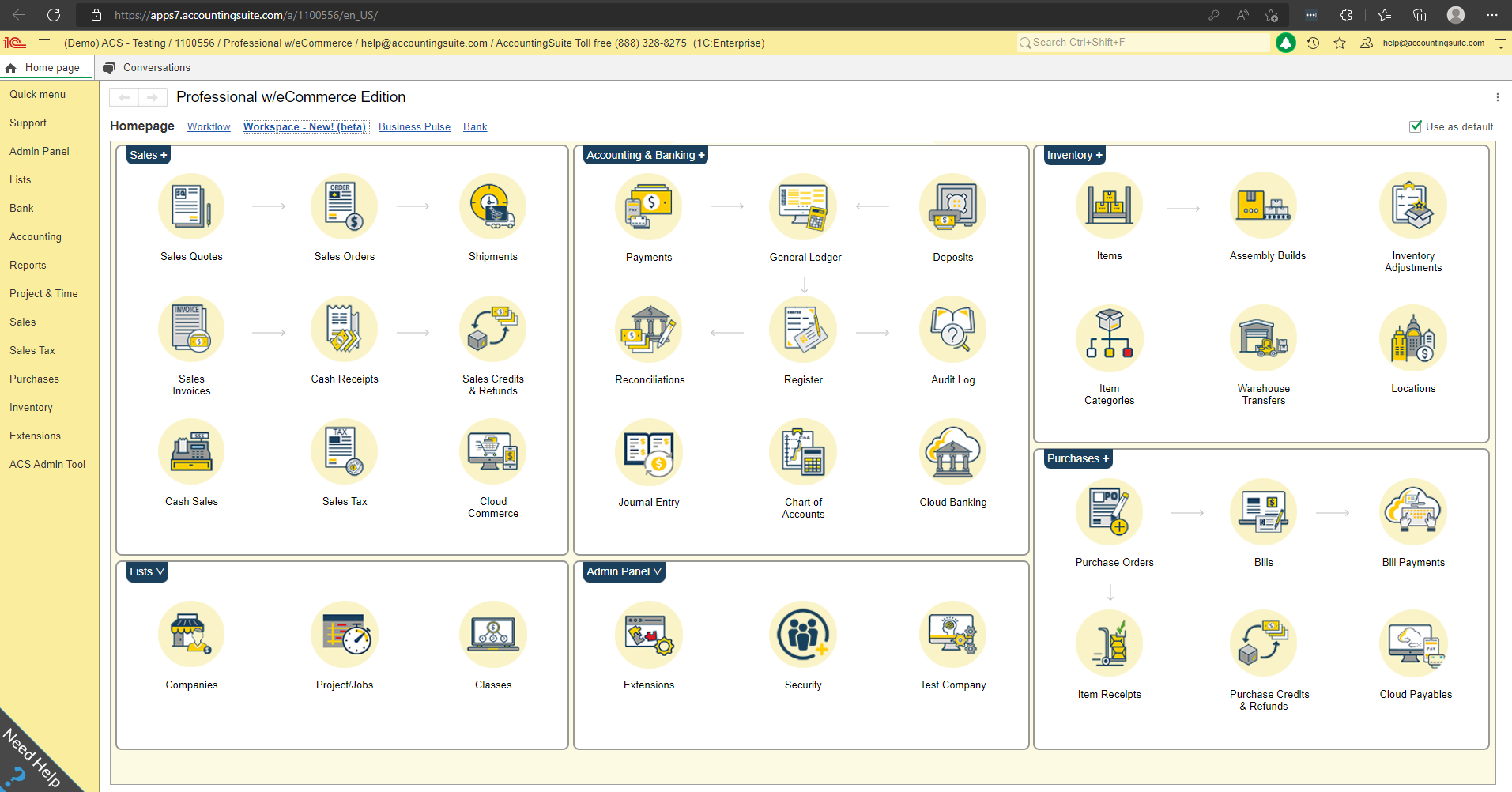
Task: Collapse the Lists panel header
Action: click(x=147, y=571)
